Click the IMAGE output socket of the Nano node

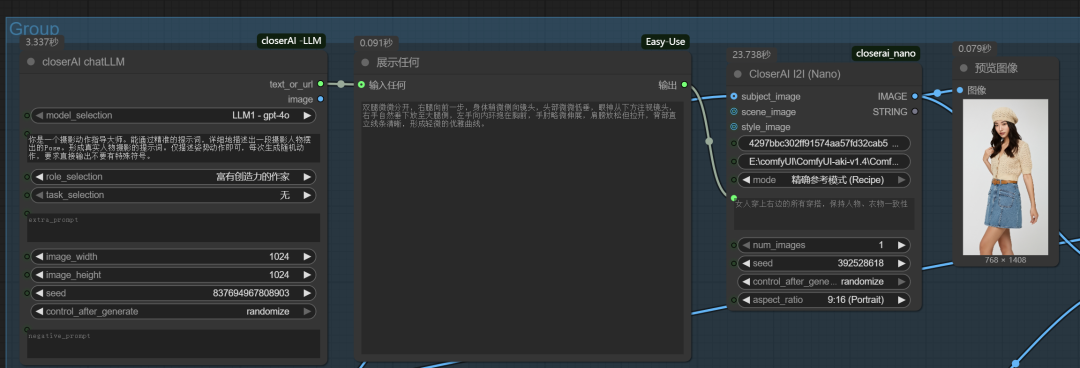[915, 96]
